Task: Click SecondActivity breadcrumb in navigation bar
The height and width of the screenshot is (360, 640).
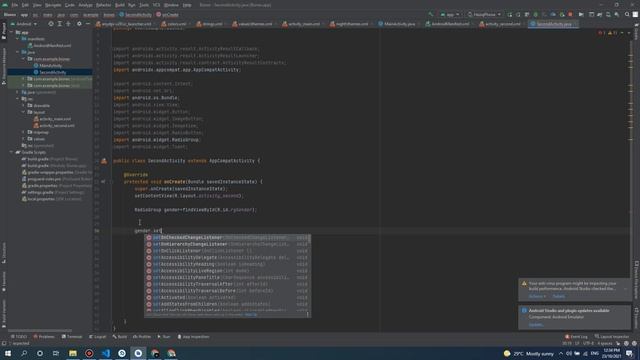Action: coord(136,15)
